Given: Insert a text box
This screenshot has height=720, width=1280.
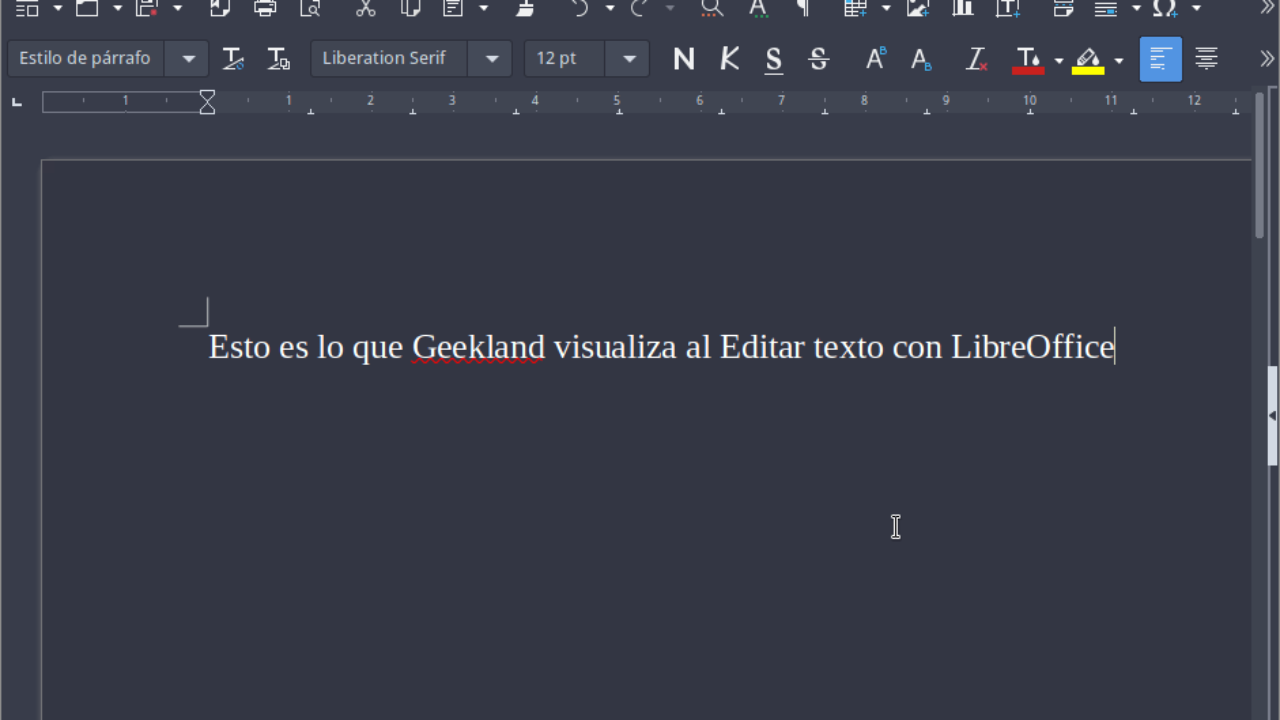Looking at the screenshot, I should point(1008,8).
